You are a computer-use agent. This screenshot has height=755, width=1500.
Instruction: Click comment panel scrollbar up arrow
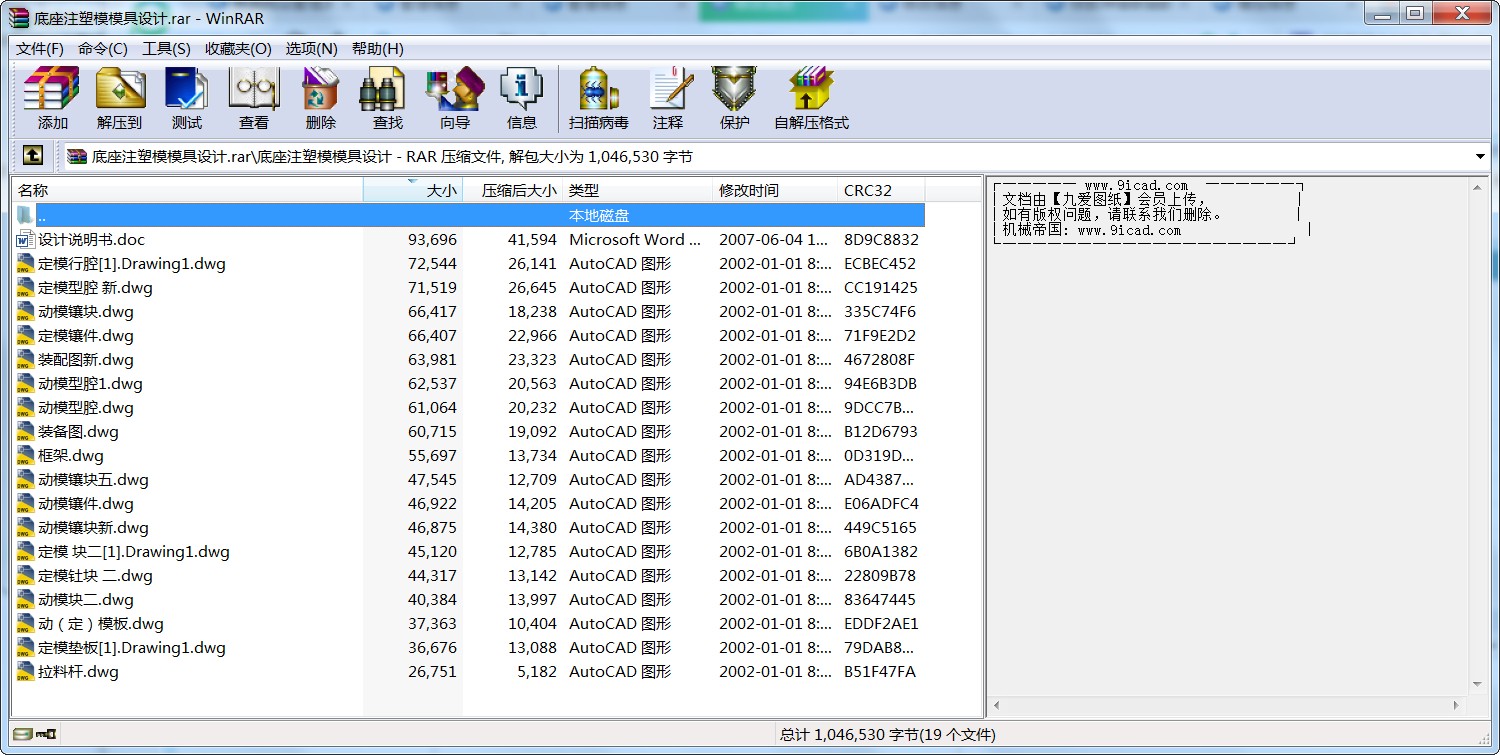(x=1477, y=188)
